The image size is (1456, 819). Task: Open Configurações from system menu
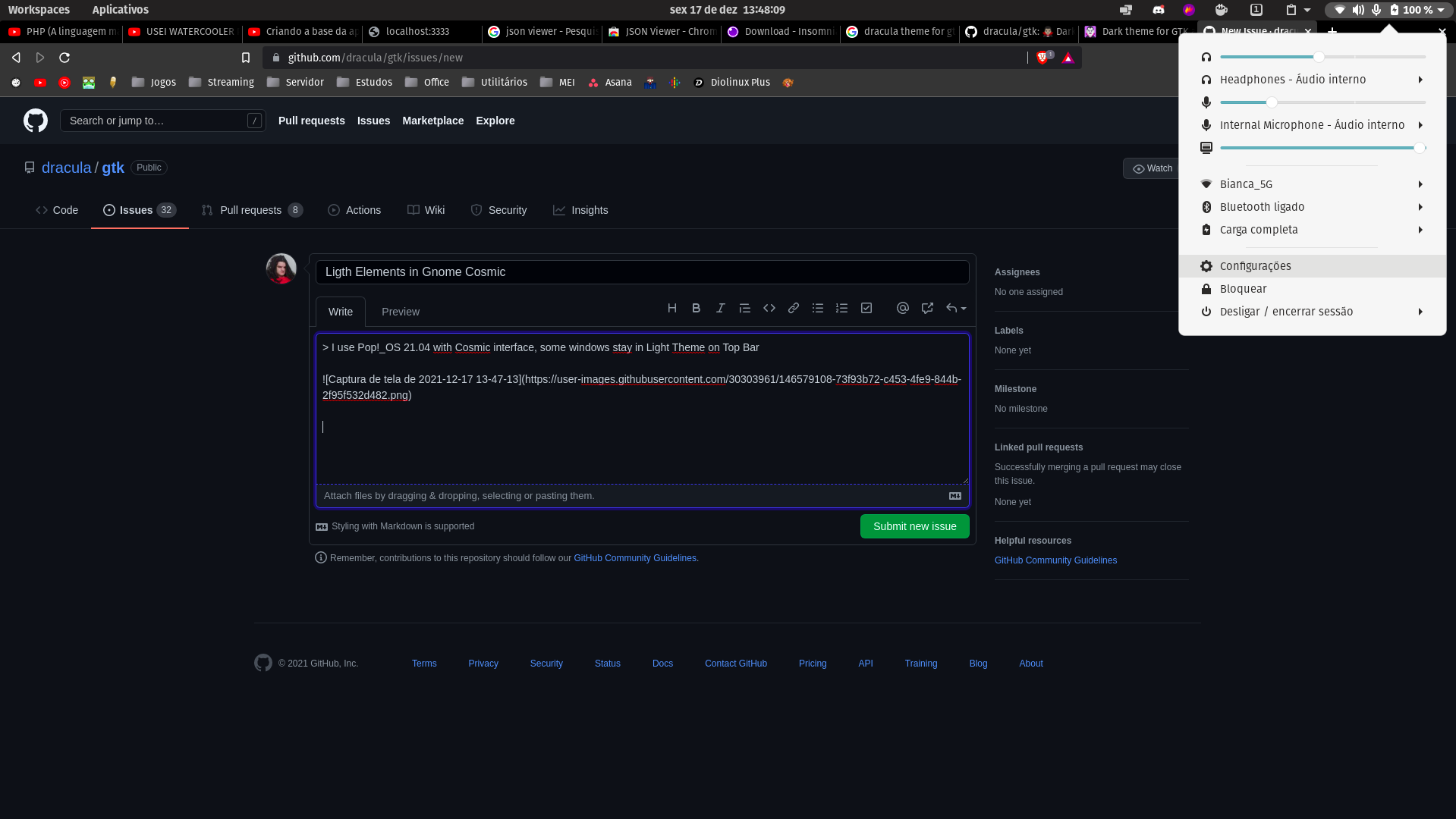coord(1312,266)
